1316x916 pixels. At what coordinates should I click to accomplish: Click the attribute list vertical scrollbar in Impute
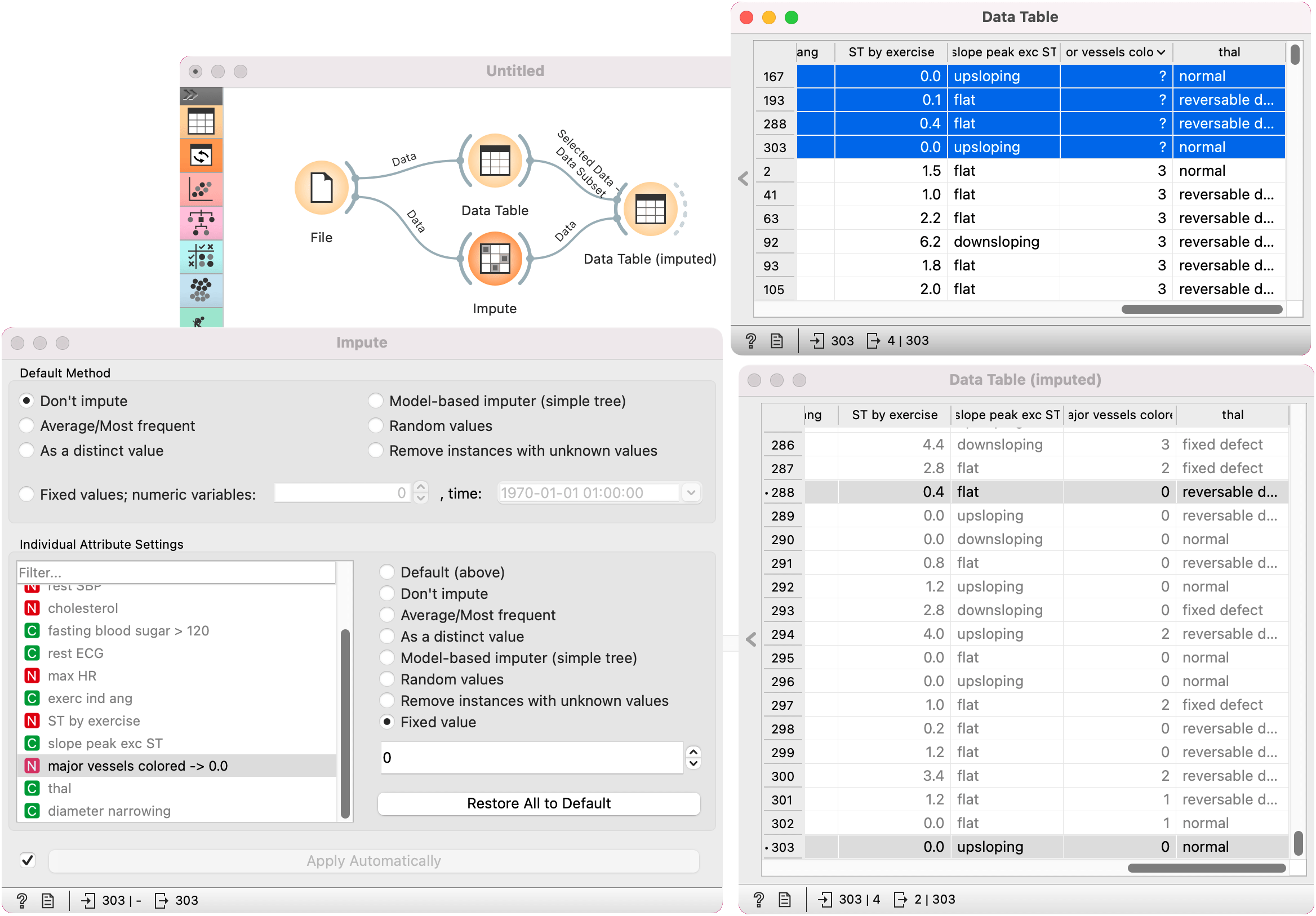click(345, 724)
